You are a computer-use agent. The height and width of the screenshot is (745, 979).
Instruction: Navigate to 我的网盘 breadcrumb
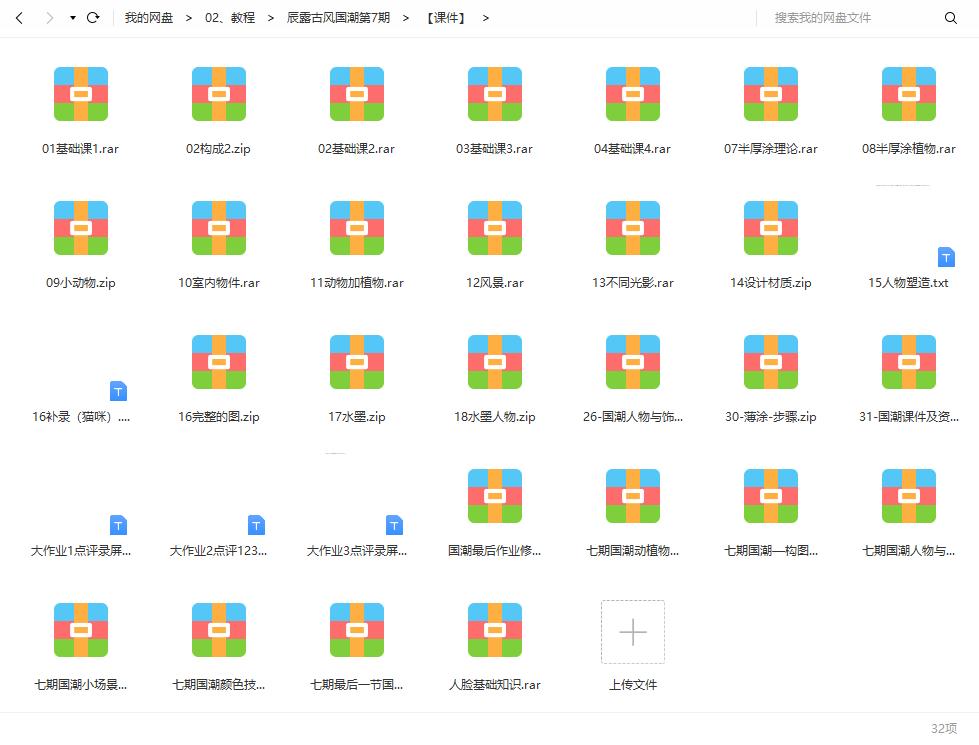point(149,17)
